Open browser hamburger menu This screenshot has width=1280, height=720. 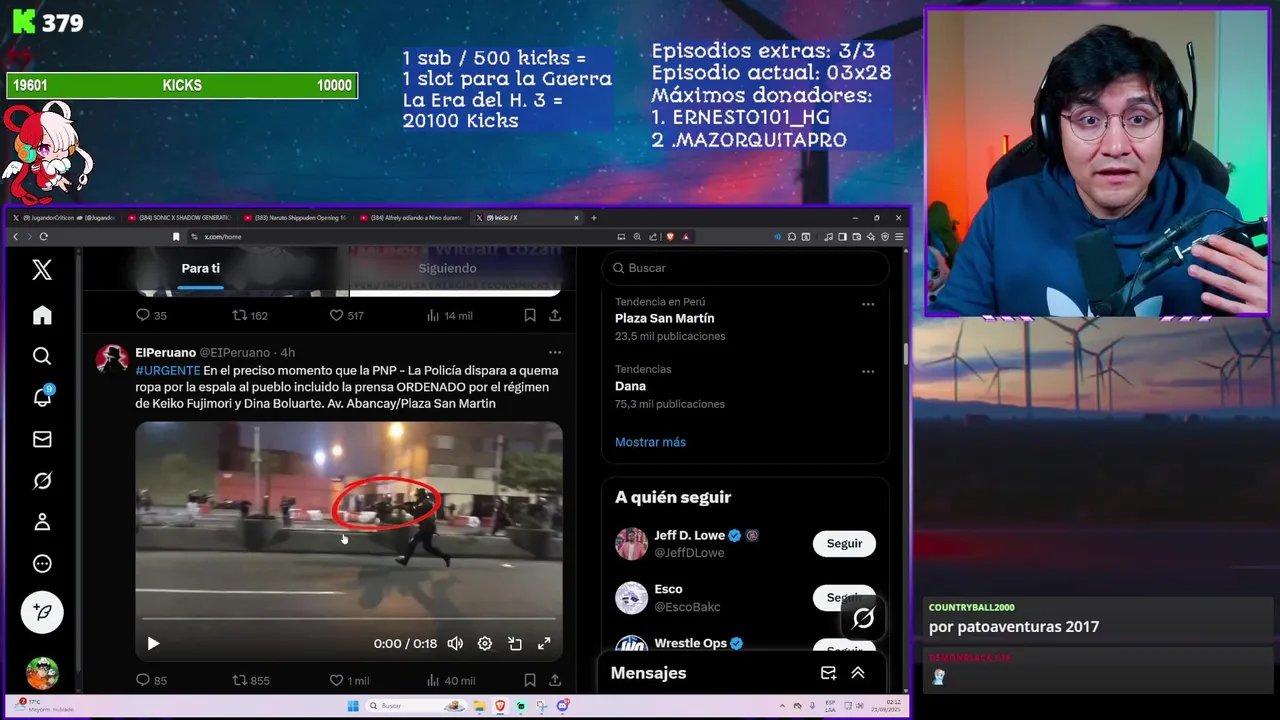[899, 237]
